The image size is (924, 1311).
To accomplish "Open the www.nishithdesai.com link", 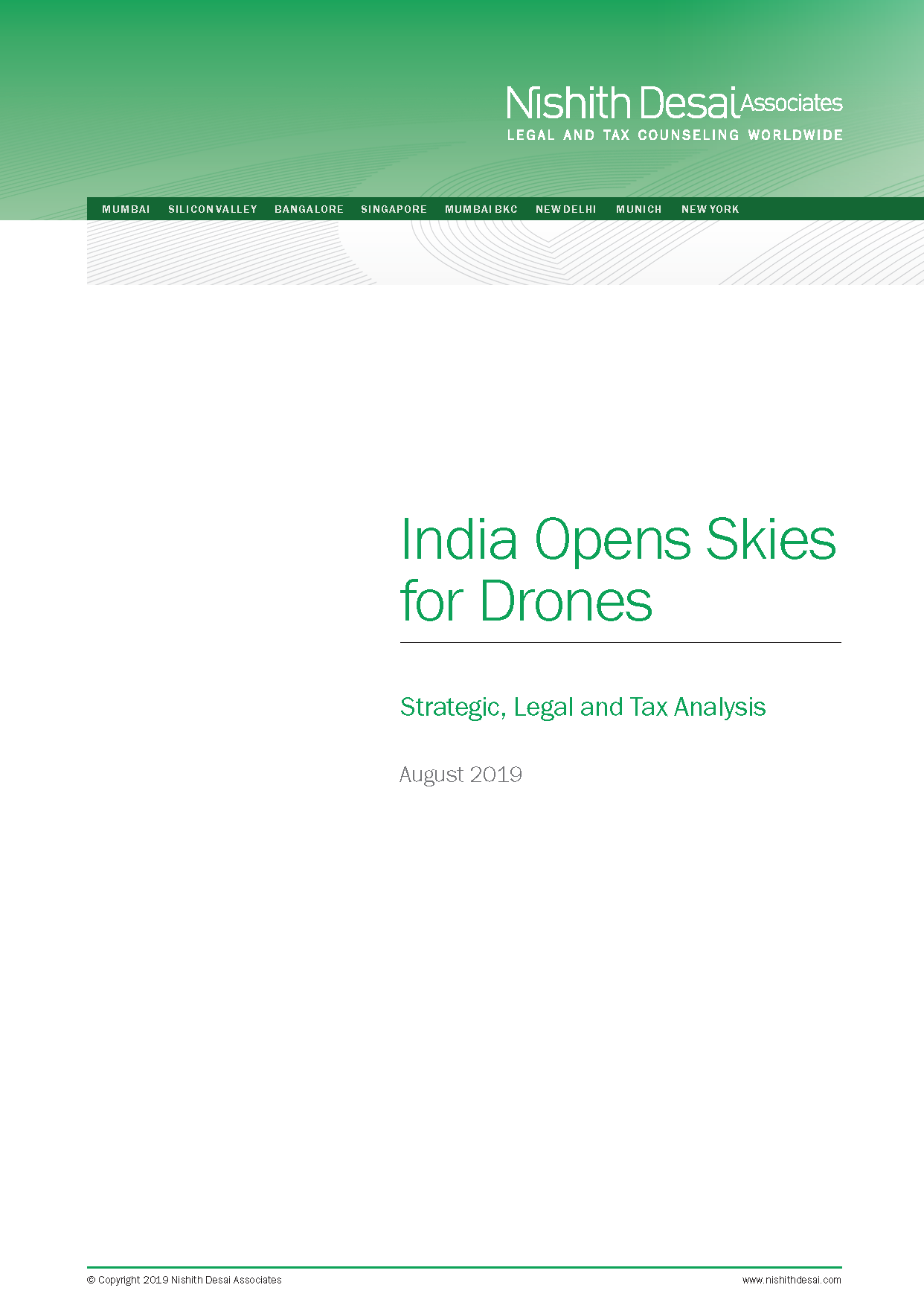I will [792, 1280].
